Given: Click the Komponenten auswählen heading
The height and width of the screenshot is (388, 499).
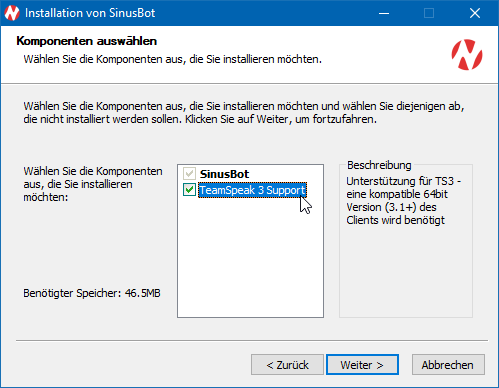Looking at the screenshot, I should point(87,41).
